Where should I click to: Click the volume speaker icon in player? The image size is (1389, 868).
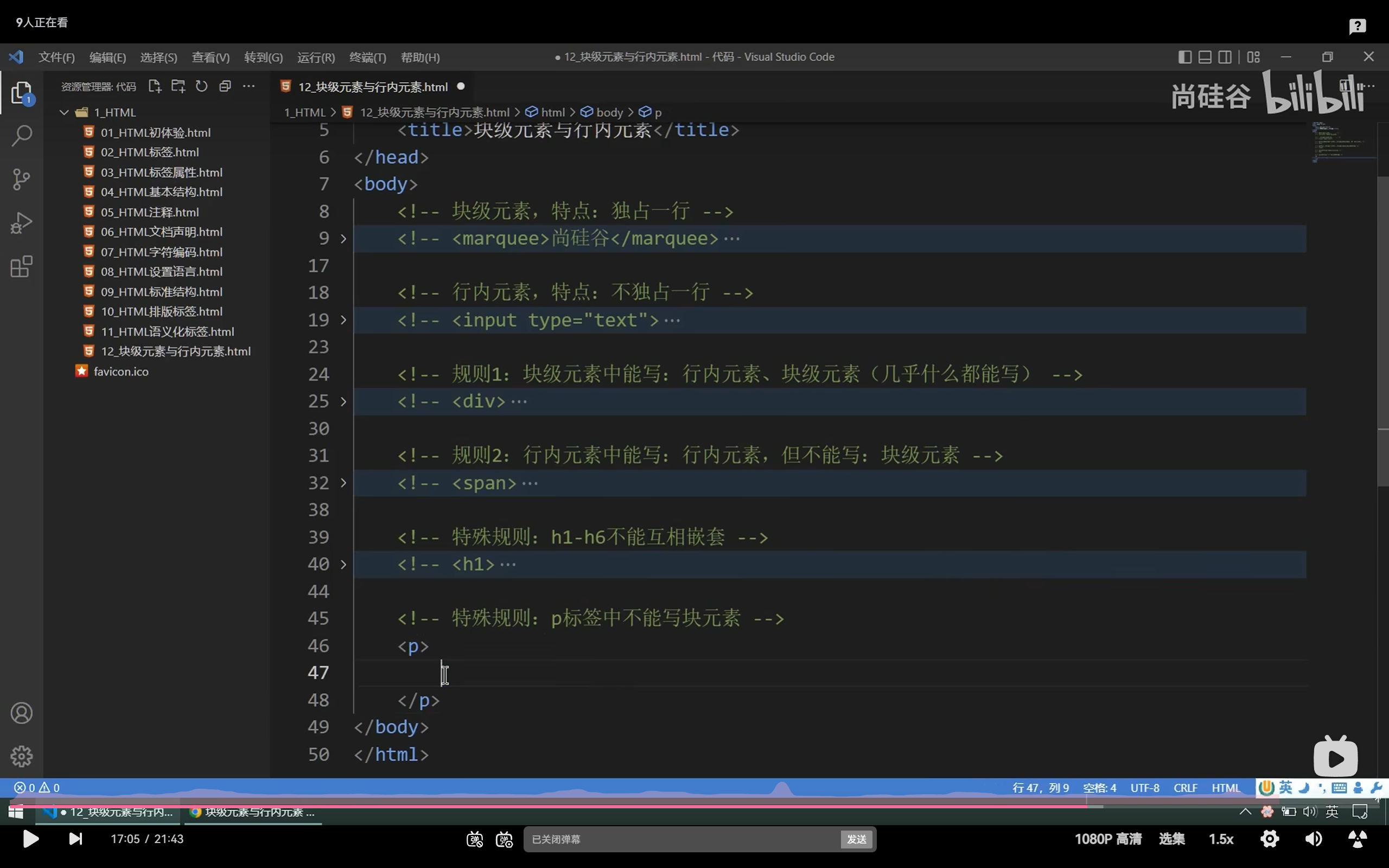click(x=1313, y=839)
